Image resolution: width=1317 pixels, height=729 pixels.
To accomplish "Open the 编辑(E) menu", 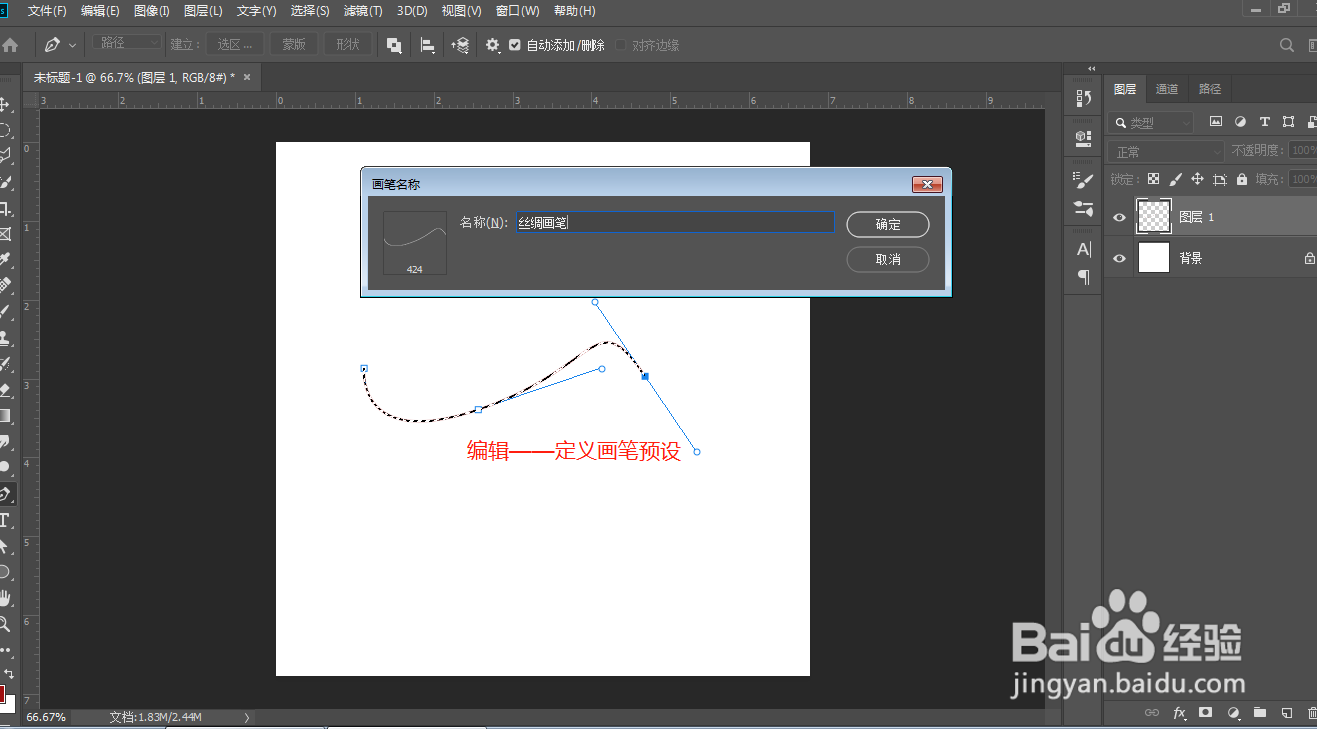I will tap(100, 11).
